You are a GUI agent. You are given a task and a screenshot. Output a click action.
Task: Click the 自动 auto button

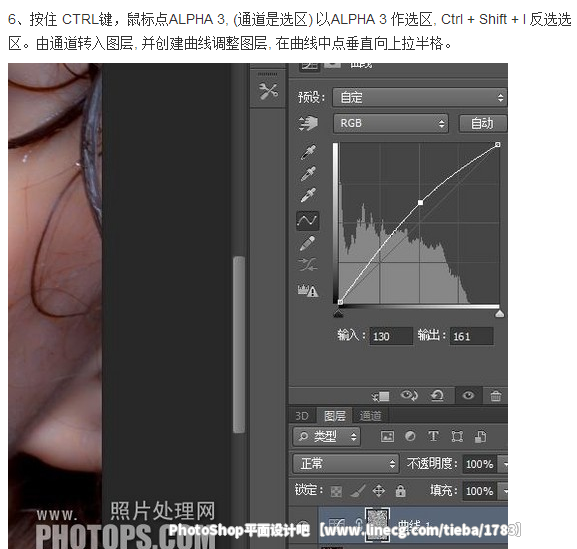pos(482,123)
